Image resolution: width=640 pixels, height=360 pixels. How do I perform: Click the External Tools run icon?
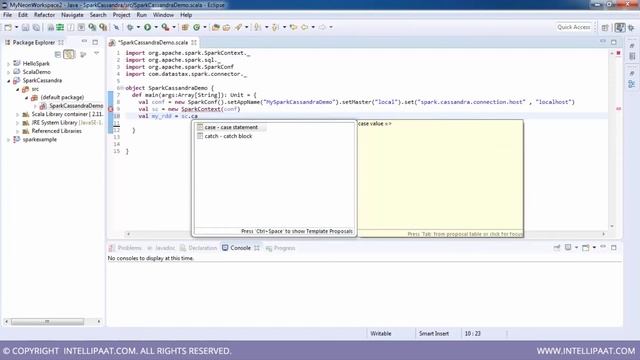(x=165, y=27)
